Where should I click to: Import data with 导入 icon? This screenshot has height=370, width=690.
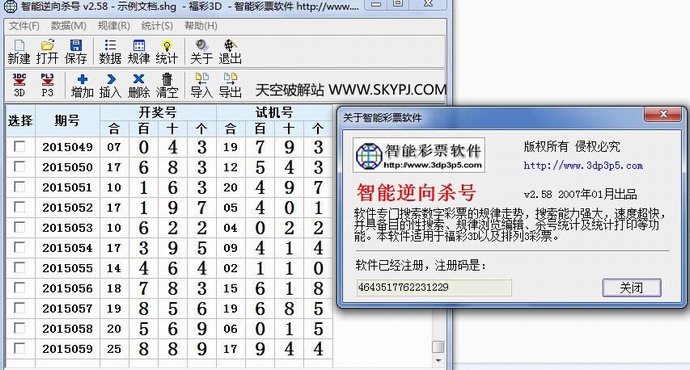click(x=202, y=85)
